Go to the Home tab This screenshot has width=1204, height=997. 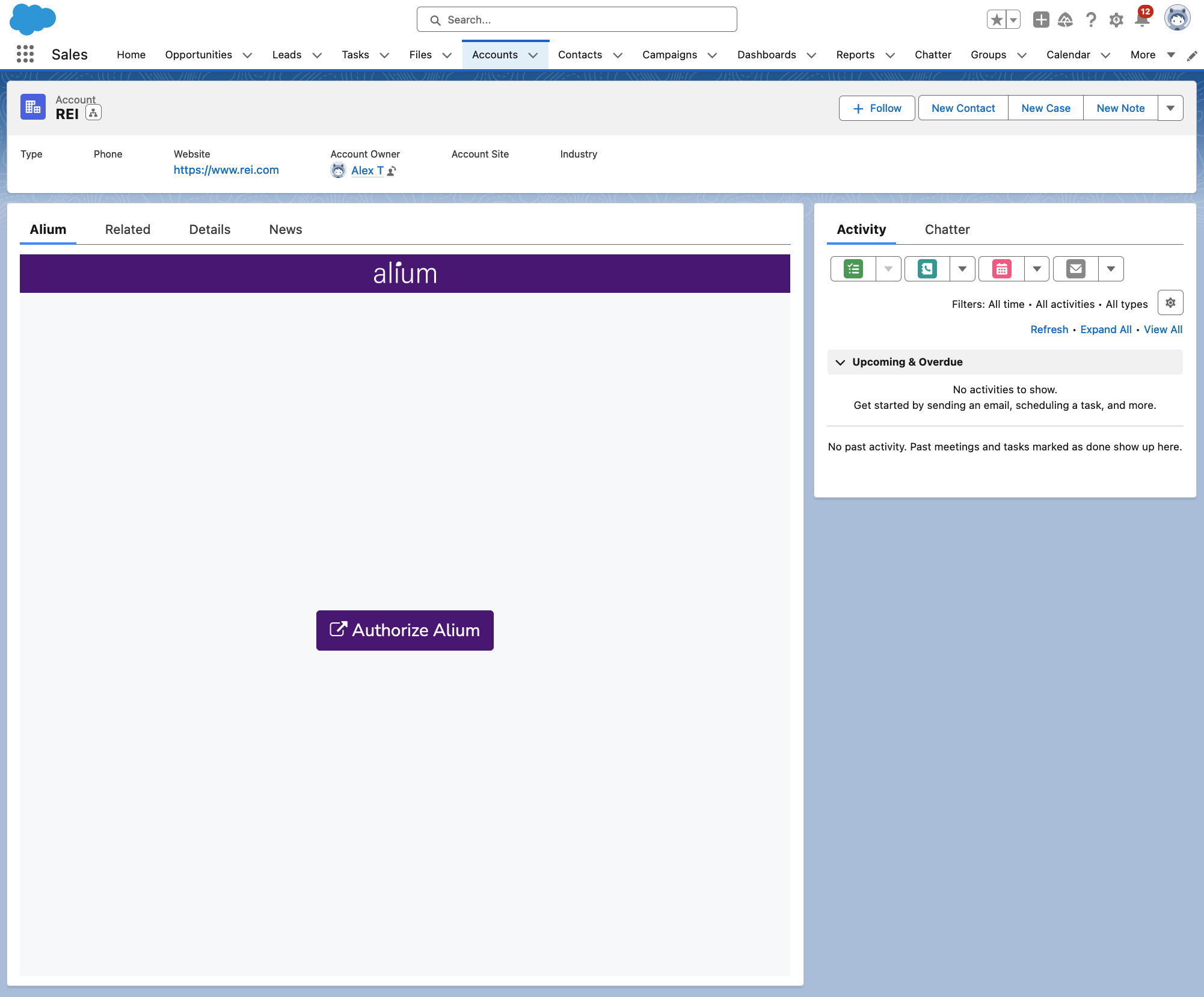point(131,55)
